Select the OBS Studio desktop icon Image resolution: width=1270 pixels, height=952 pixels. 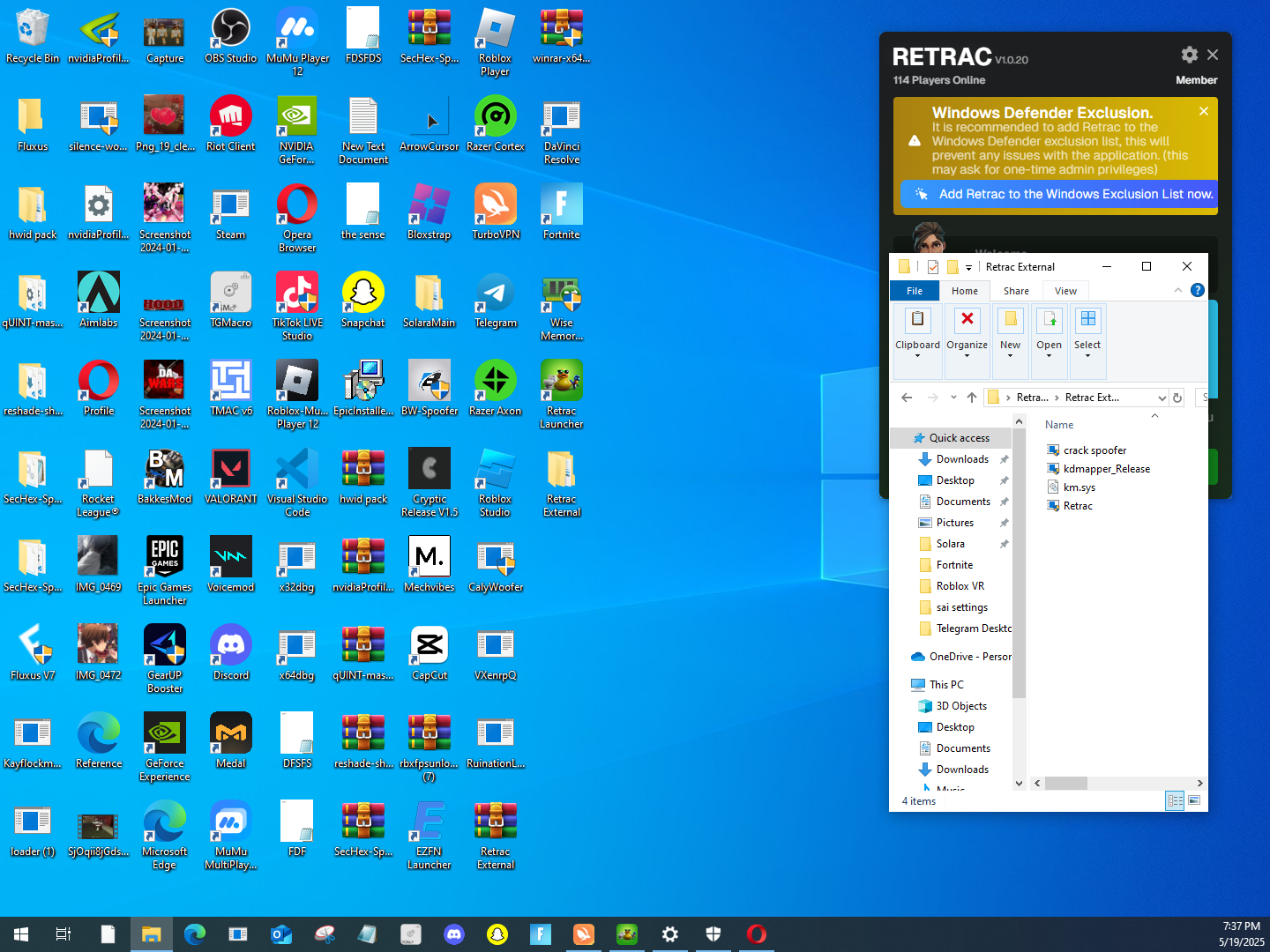[x=231, y=37]
